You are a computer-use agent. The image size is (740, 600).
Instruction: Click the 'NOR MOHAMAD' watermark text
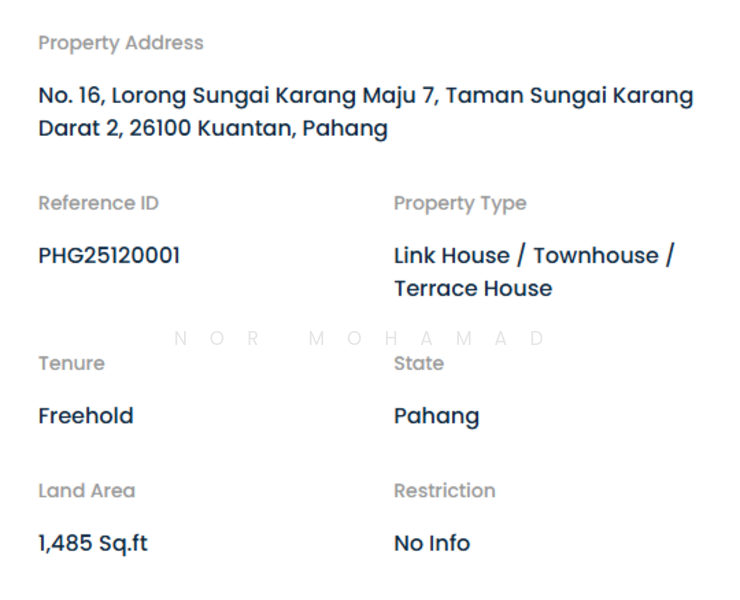click(360, 338)
